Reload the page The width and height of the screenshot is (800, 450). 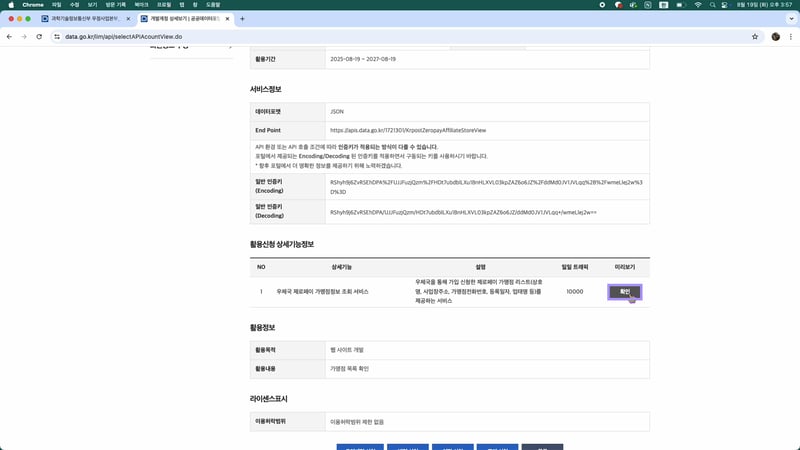39,37
